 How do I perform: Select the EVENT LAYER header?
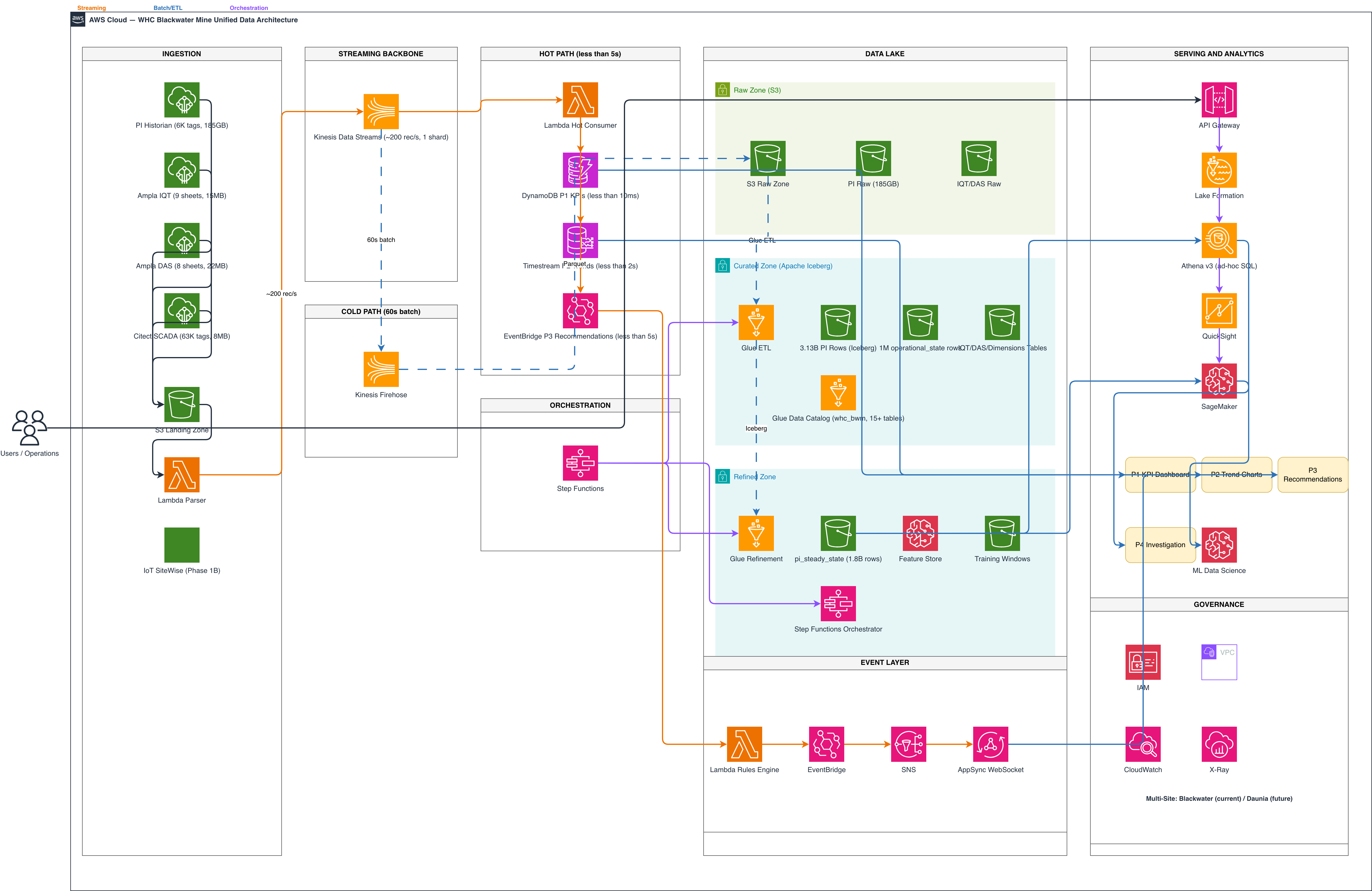pos(885,663)
